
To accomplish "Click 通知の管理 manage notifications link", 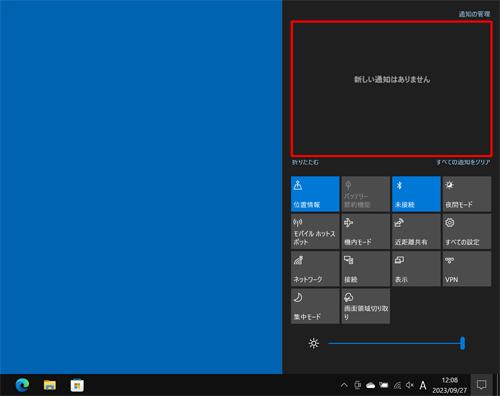I will pos(474,14).
